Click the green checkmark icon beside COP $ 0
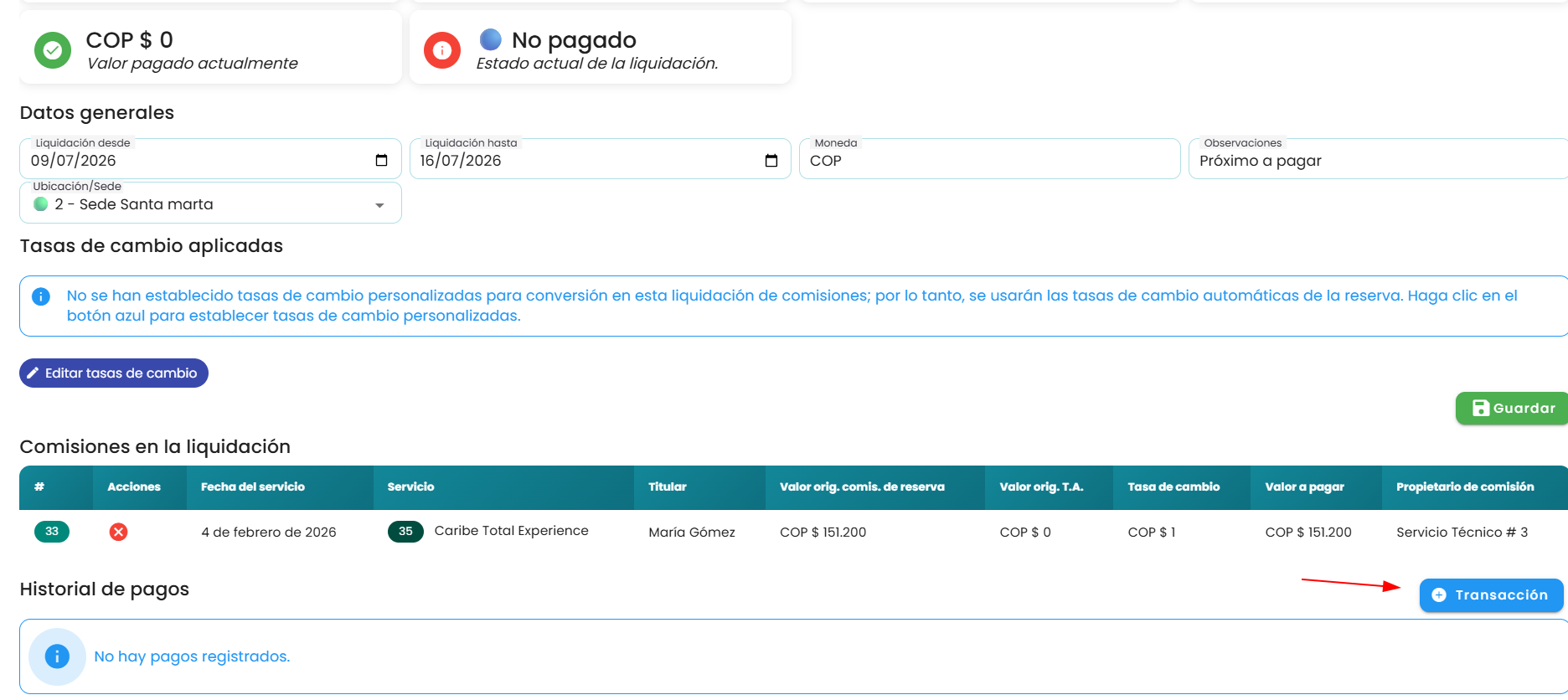This screenshot has width=1568, height=700. coord(53,50)
